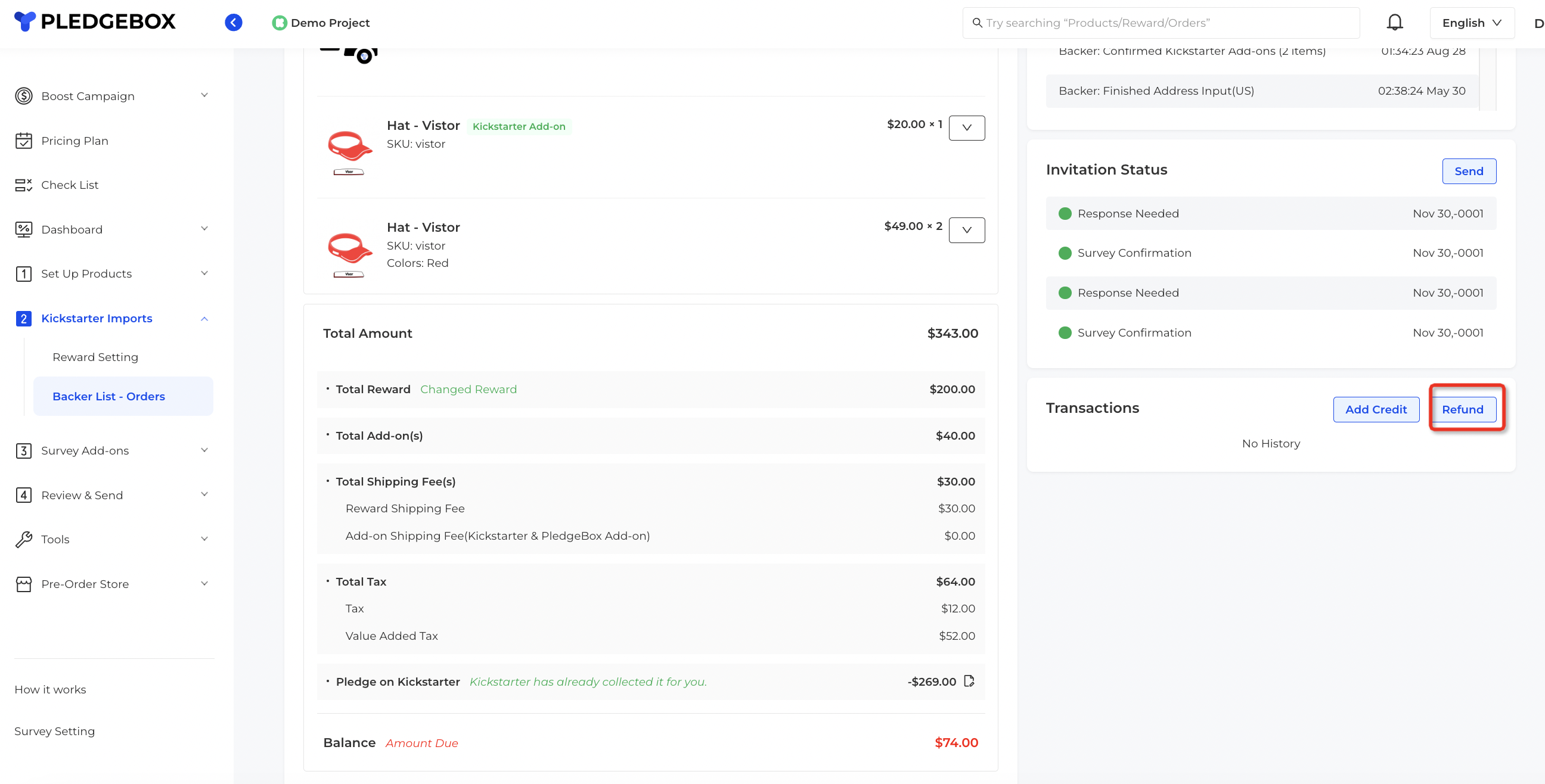The height and width of the screenshot is (784, 1545).
Task: Click the search magnifier icon
Action: (977, 23)
